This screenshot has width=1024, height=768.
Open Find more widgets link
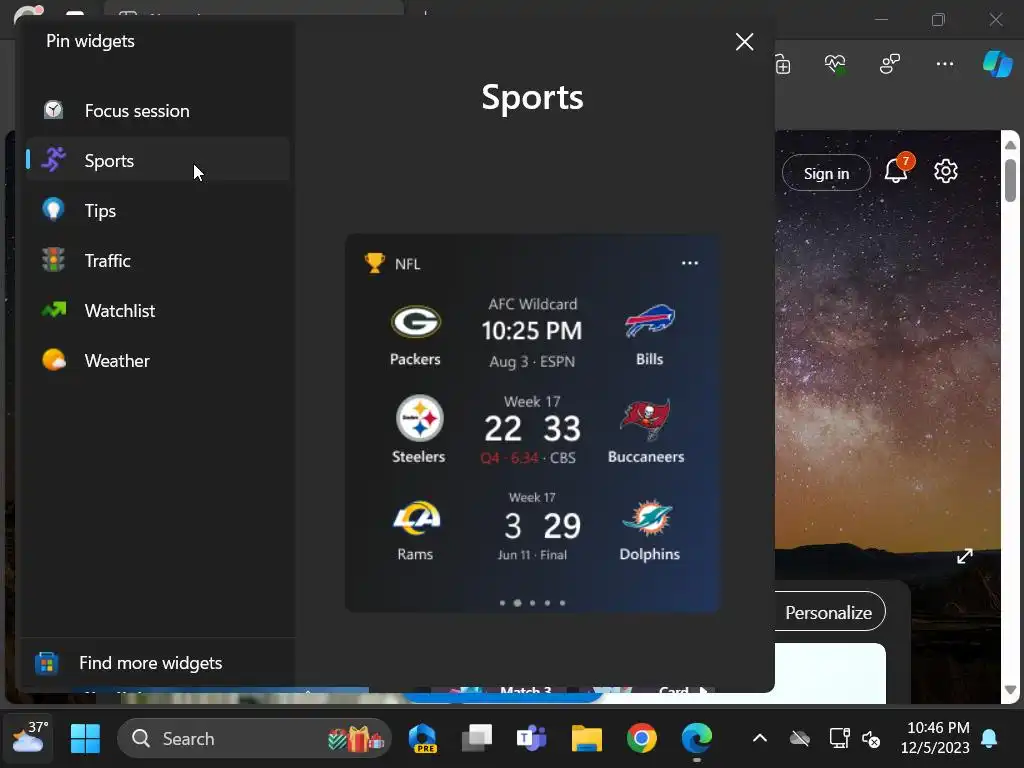pyautogui.click(x=151, y=663)
